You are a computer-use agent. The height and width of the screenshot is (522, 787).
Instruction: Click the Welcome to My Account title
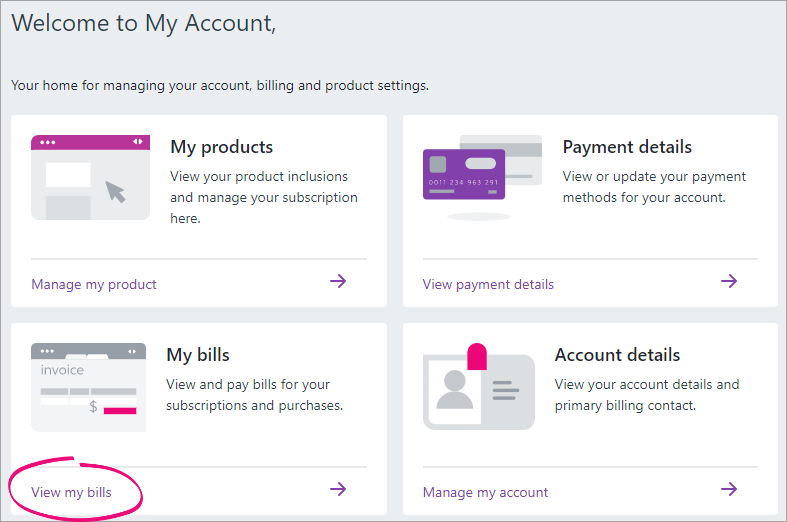point(143,24)
